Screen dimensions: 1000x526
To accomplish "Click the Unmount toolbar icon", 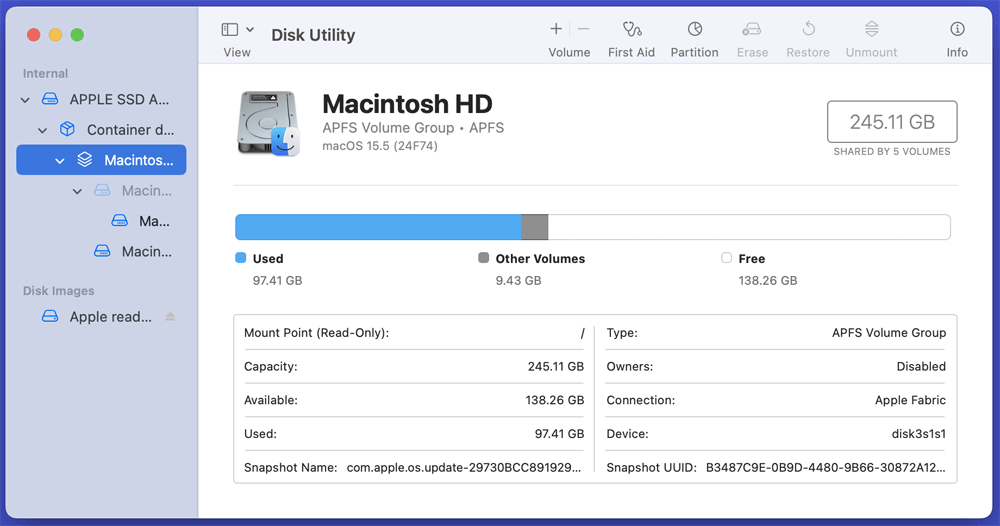I will pyautogui.click(x=871, y=30).
